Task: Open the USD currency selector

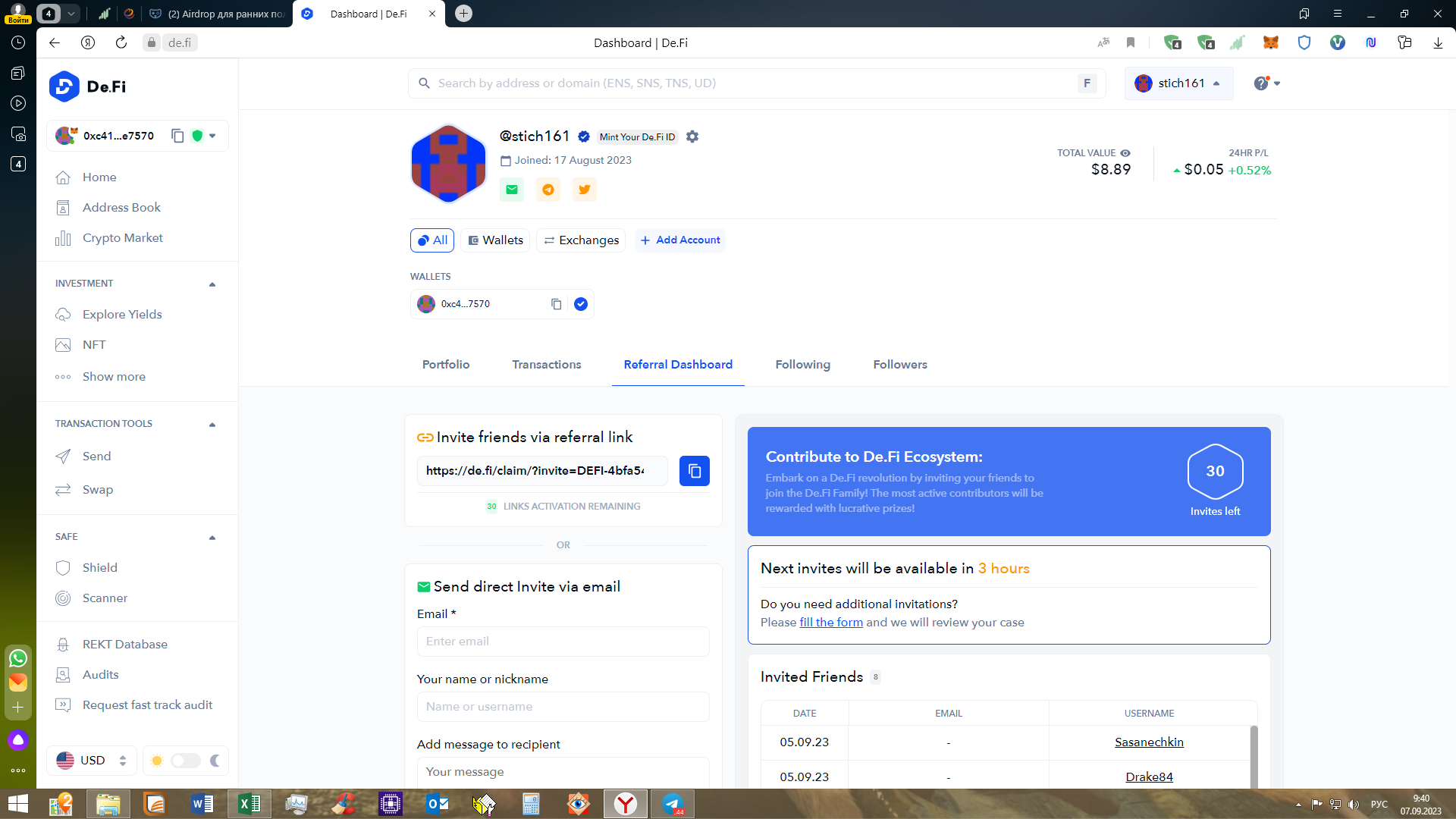Action: [x=92, y=761]
